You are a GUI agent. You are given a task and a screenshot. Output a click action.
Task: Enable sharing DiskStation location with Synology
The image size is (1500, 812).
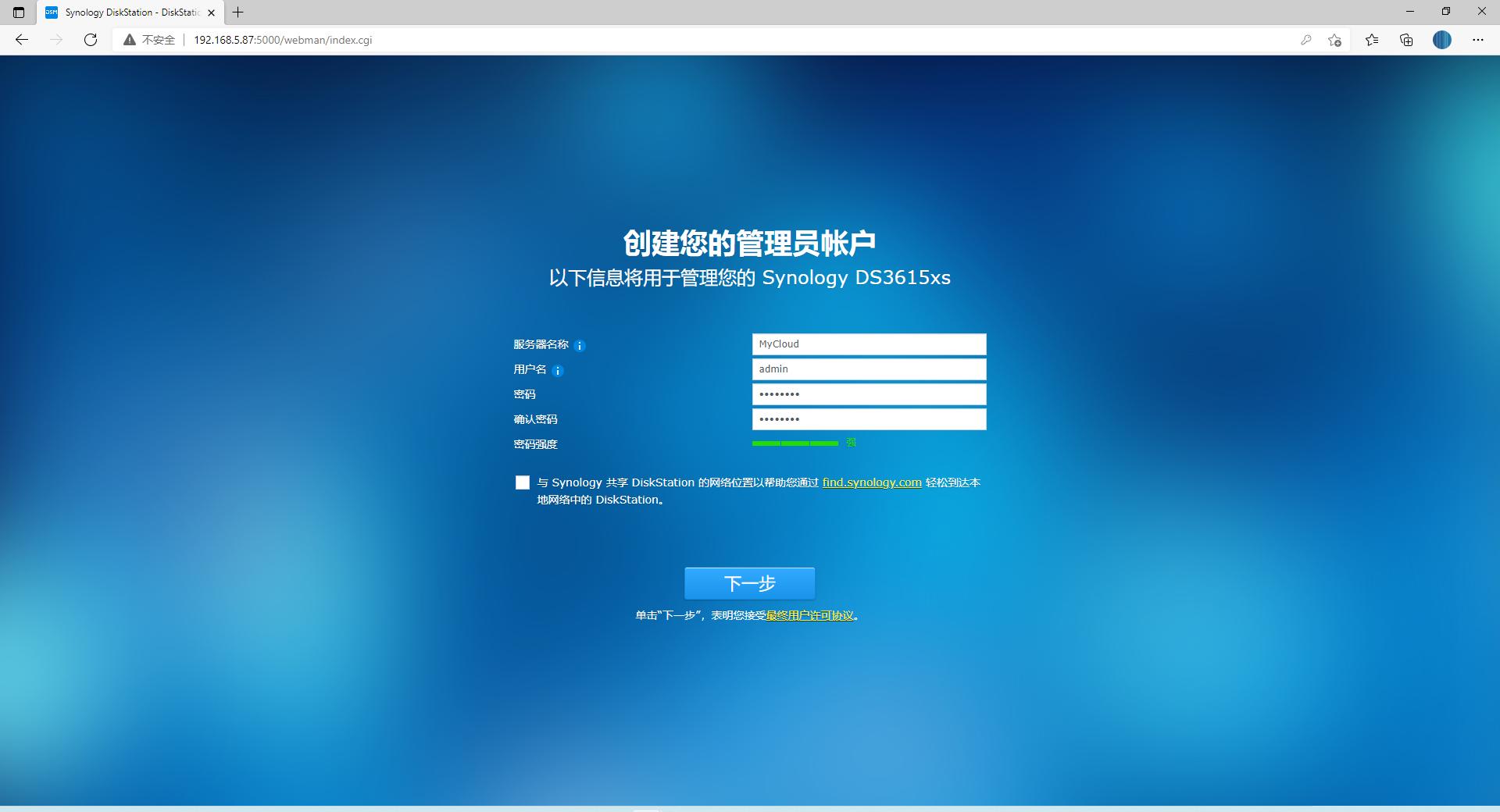coord(522,483)
